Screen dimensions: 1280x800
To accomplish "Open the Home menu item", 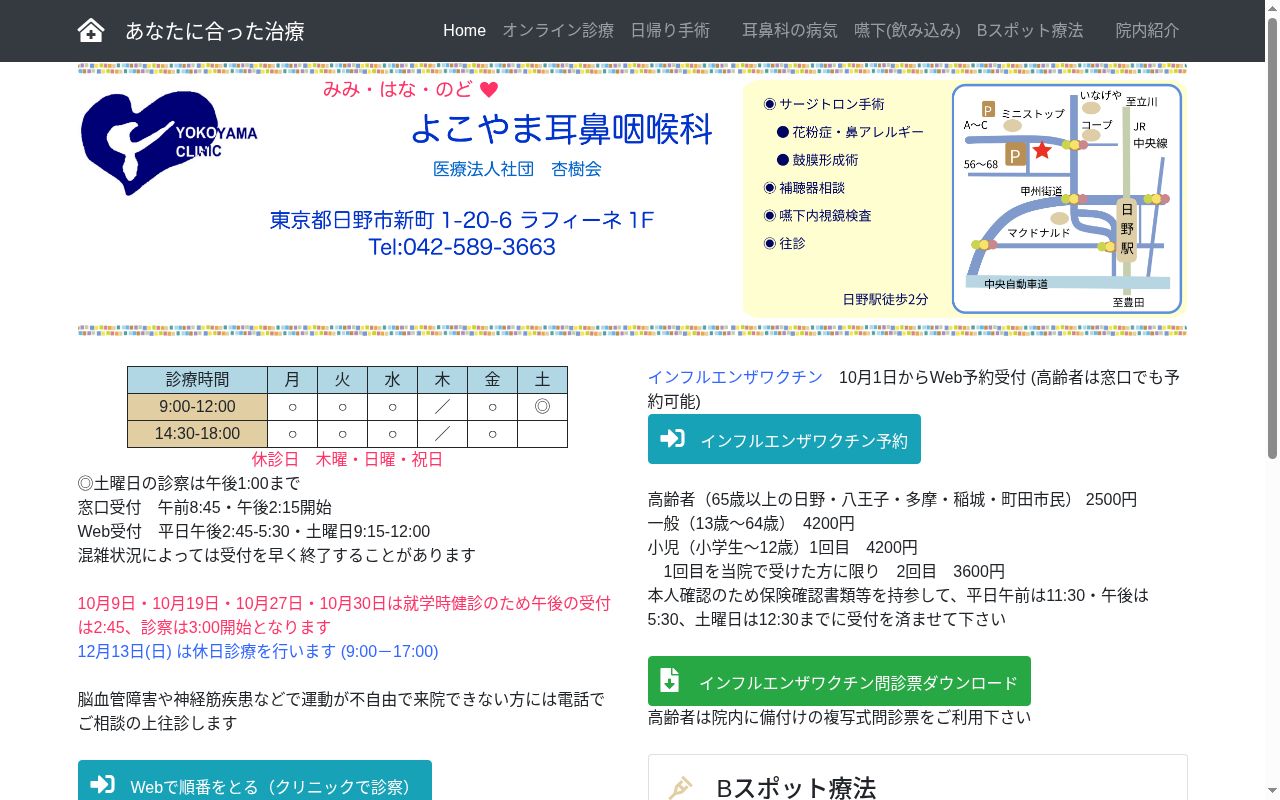I will coord(465,30).
